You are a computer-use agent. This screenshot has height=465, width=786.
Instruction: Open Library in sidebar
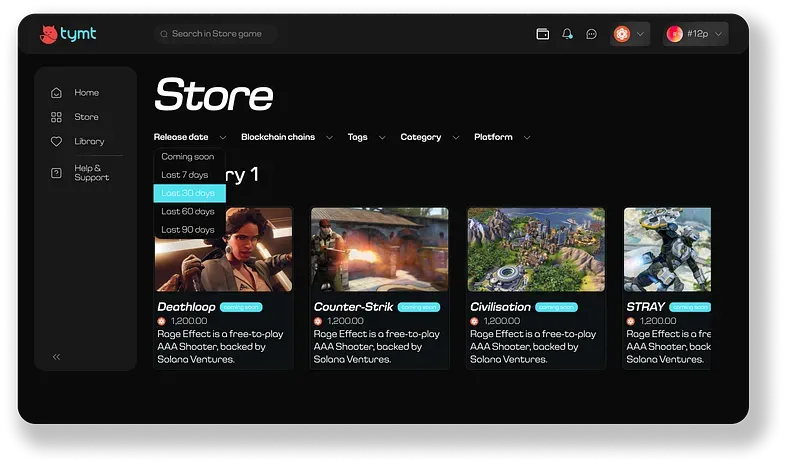(x=89, y=141)
